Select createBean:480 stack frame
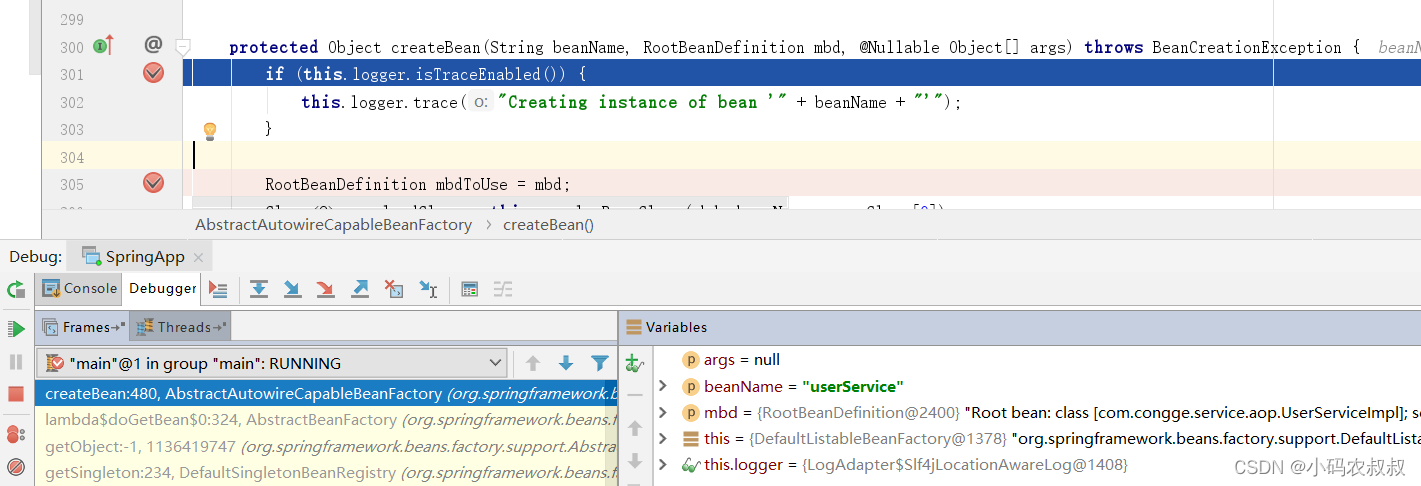This screenshot has width=1421, height=486. (326, 394)
